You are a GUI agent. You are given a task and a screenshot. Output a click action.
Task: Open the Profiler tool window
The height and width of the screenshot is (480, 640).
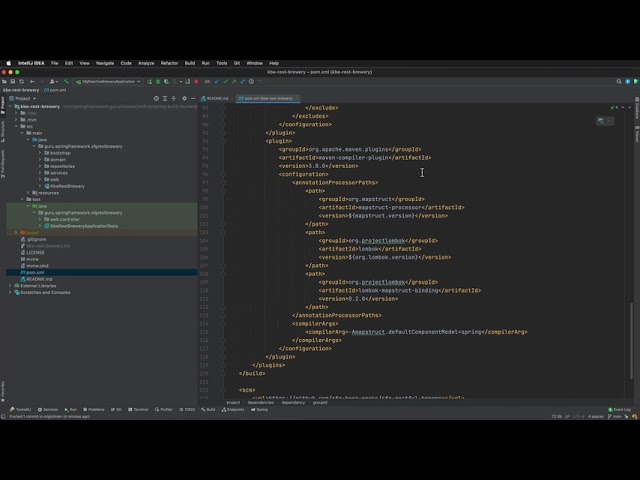coord(164,409)
